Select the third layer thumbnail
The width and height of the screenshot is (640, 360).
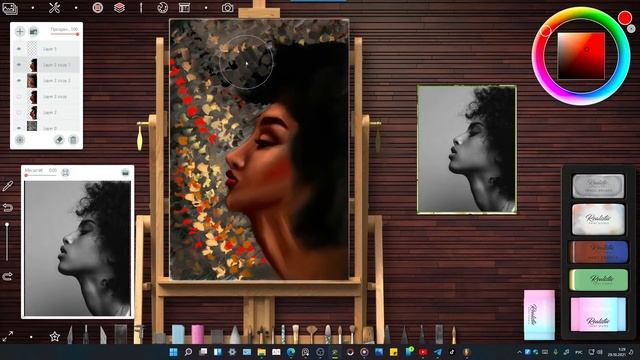tap(32, 81)
